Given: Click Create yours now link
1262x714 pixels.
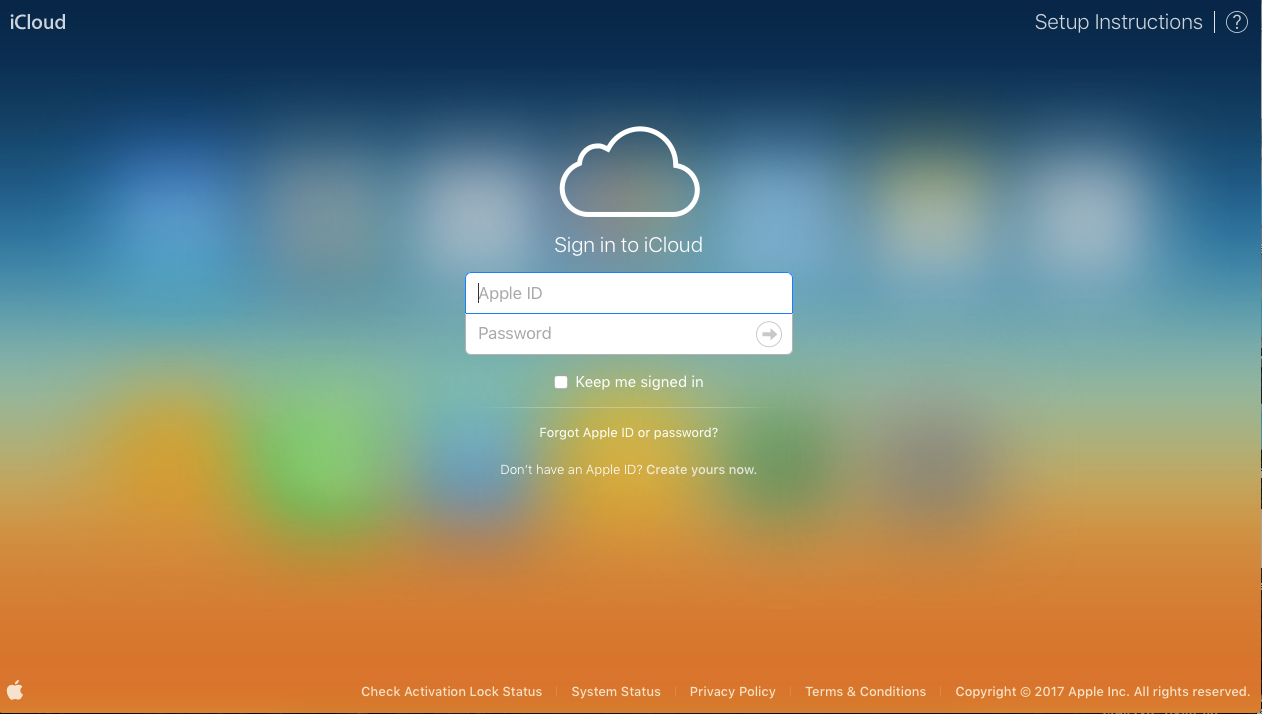Looking at the screenshot, I should tap(701, 470).
